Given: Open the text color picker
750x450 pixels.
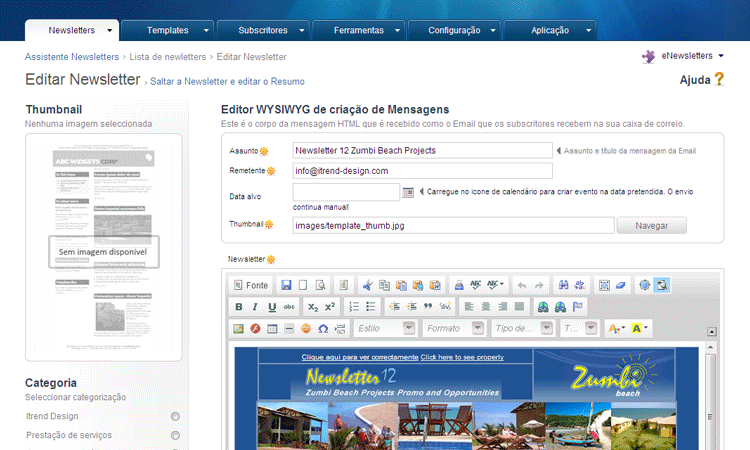Looking at the screenshot, I should pyautogui.click(x=617, y=329).
